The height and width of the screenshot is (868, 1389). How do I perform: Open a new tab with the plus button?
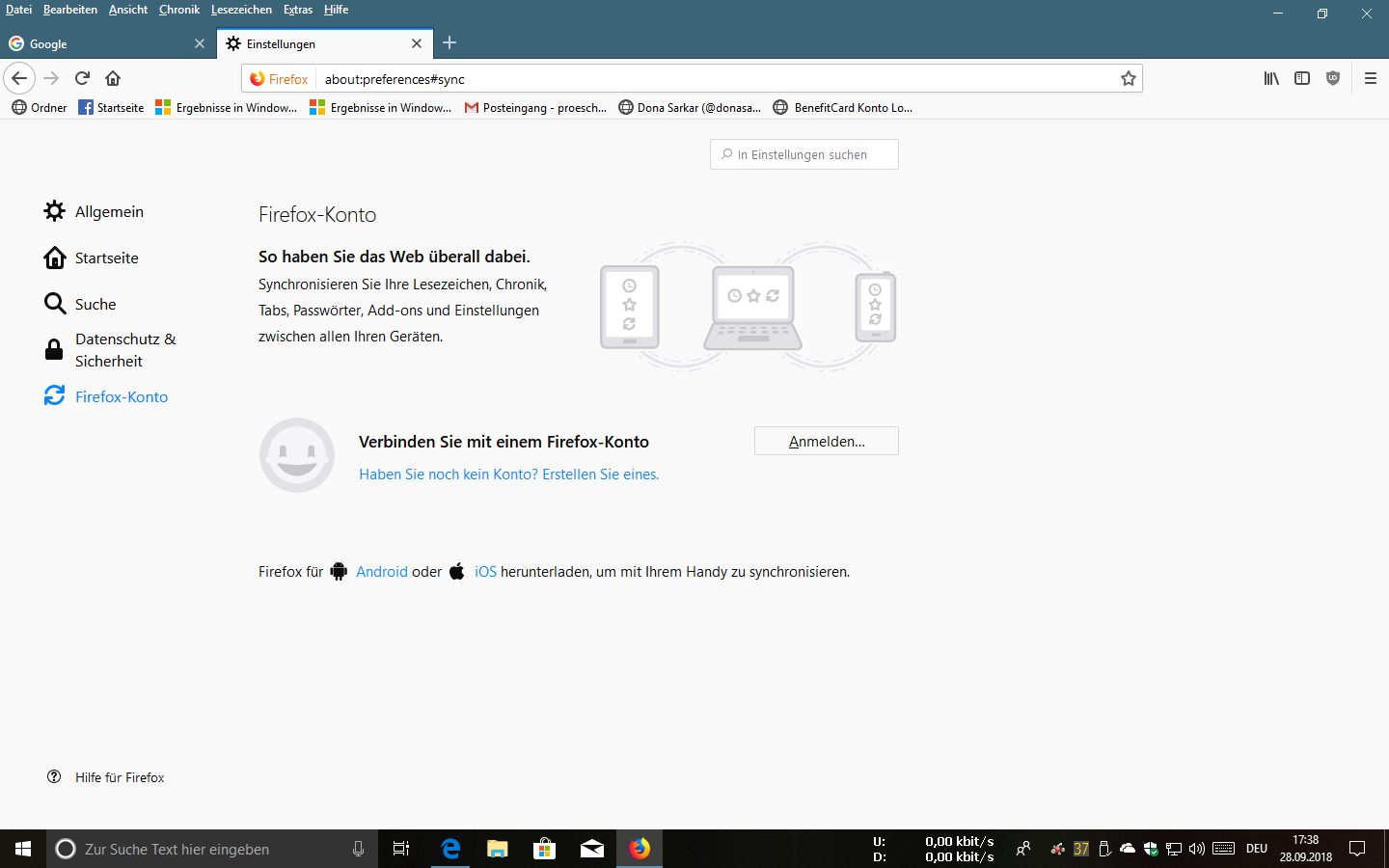449,42
